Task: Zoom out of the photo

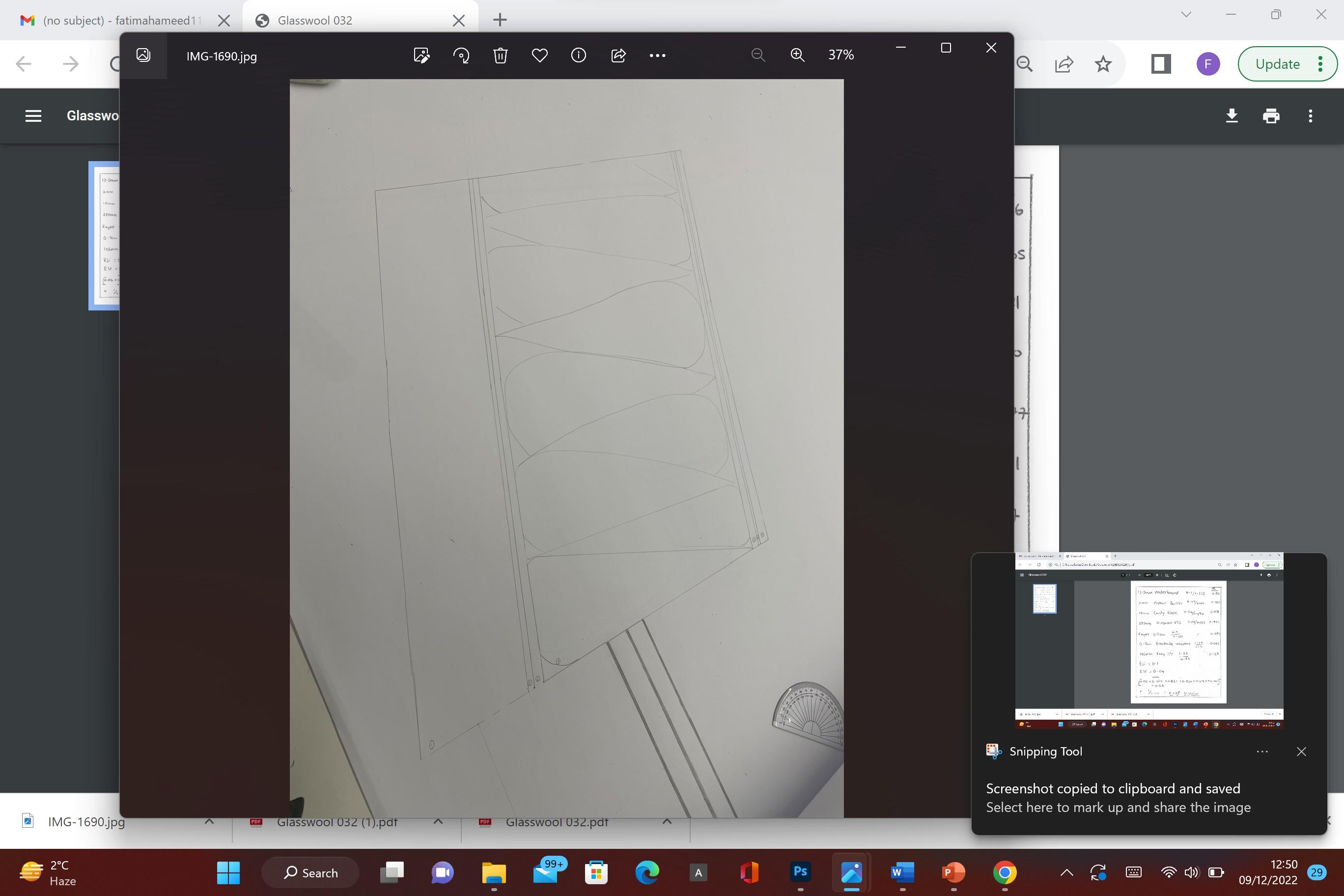Action: click(757, 56)
